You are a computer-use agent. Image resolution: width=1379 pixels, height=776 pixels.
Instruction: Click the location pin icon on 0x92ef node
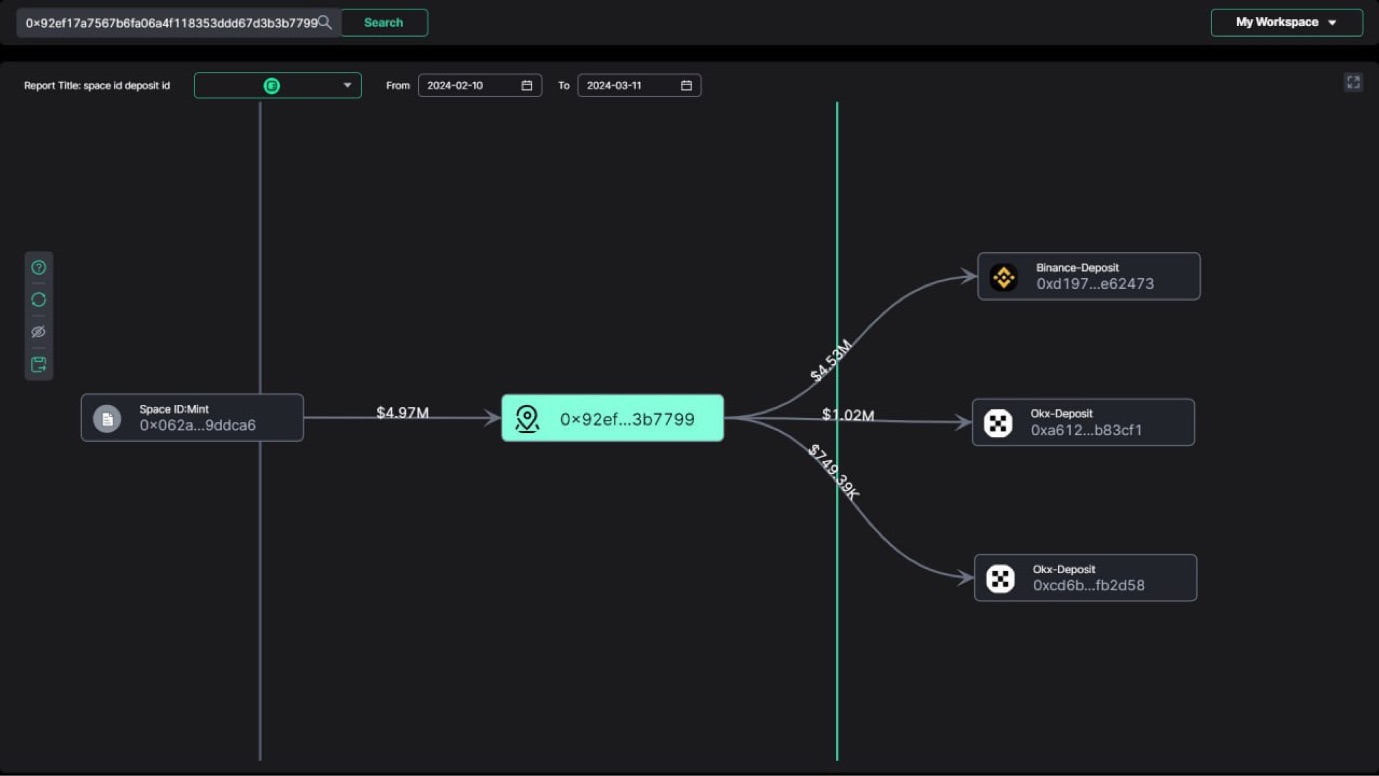(527, 419)
